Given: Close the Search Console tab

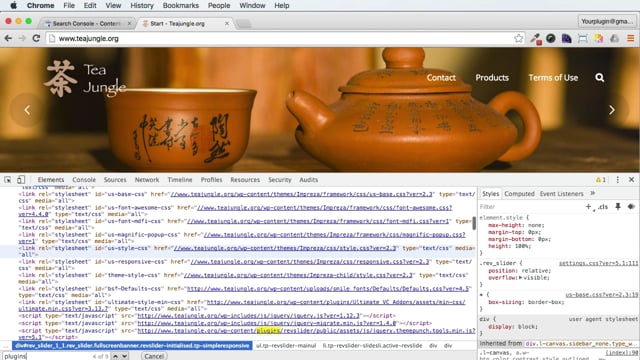Looking at the screenshot, I should tap(129, 24).
